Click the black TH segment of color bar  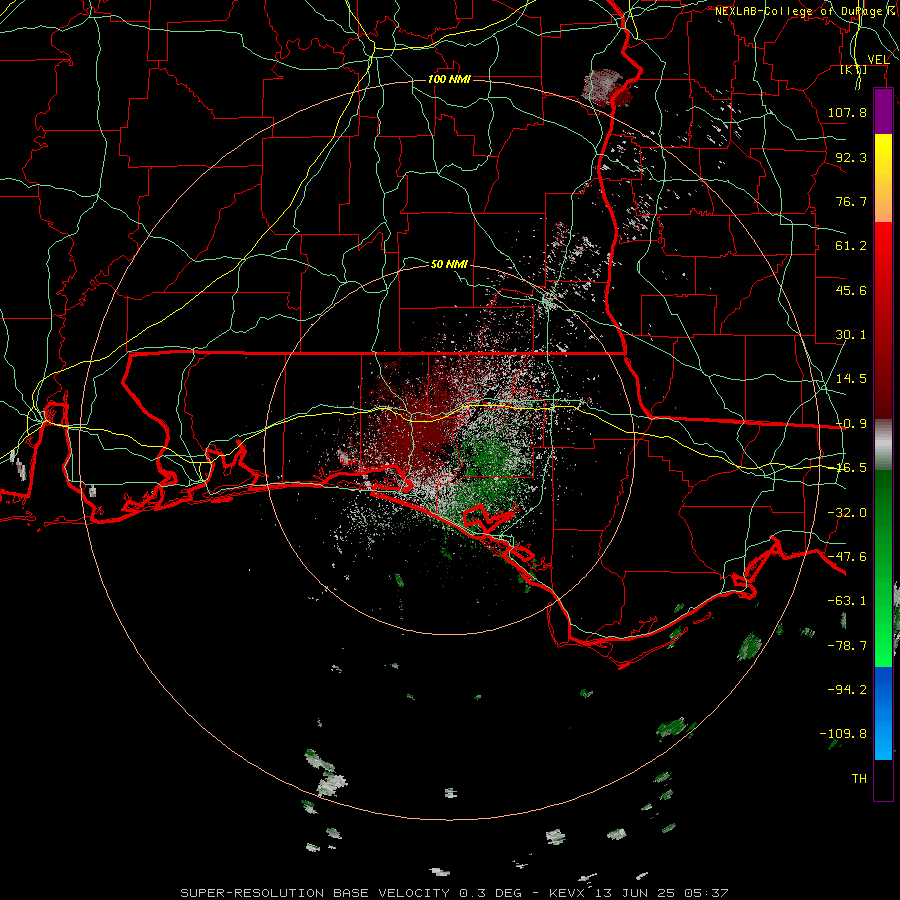tap(883, 779)
